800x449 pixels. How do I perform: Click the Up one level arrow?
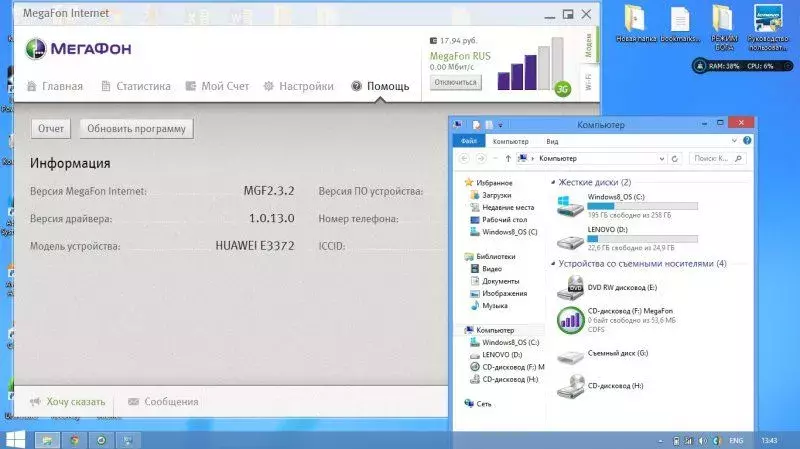click(x=508, y=159)
